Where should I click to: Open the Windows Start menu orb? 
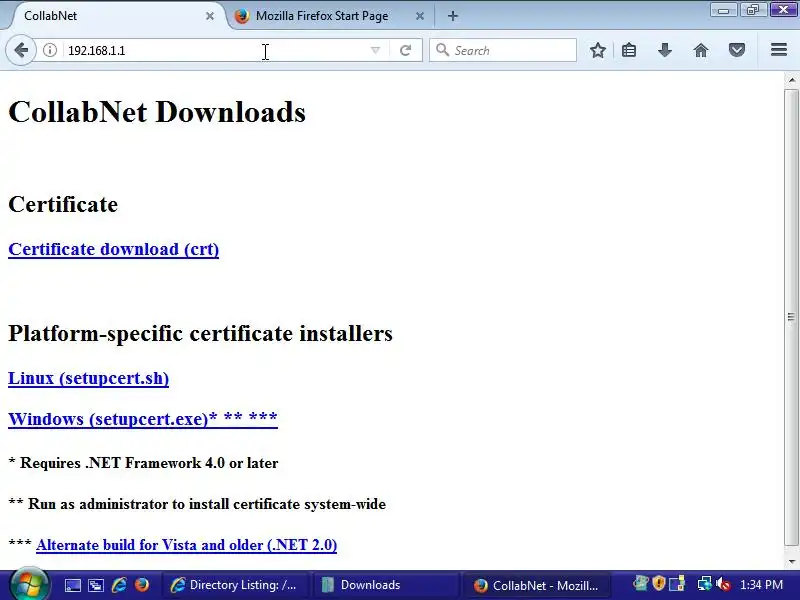[x=29, y=584]
